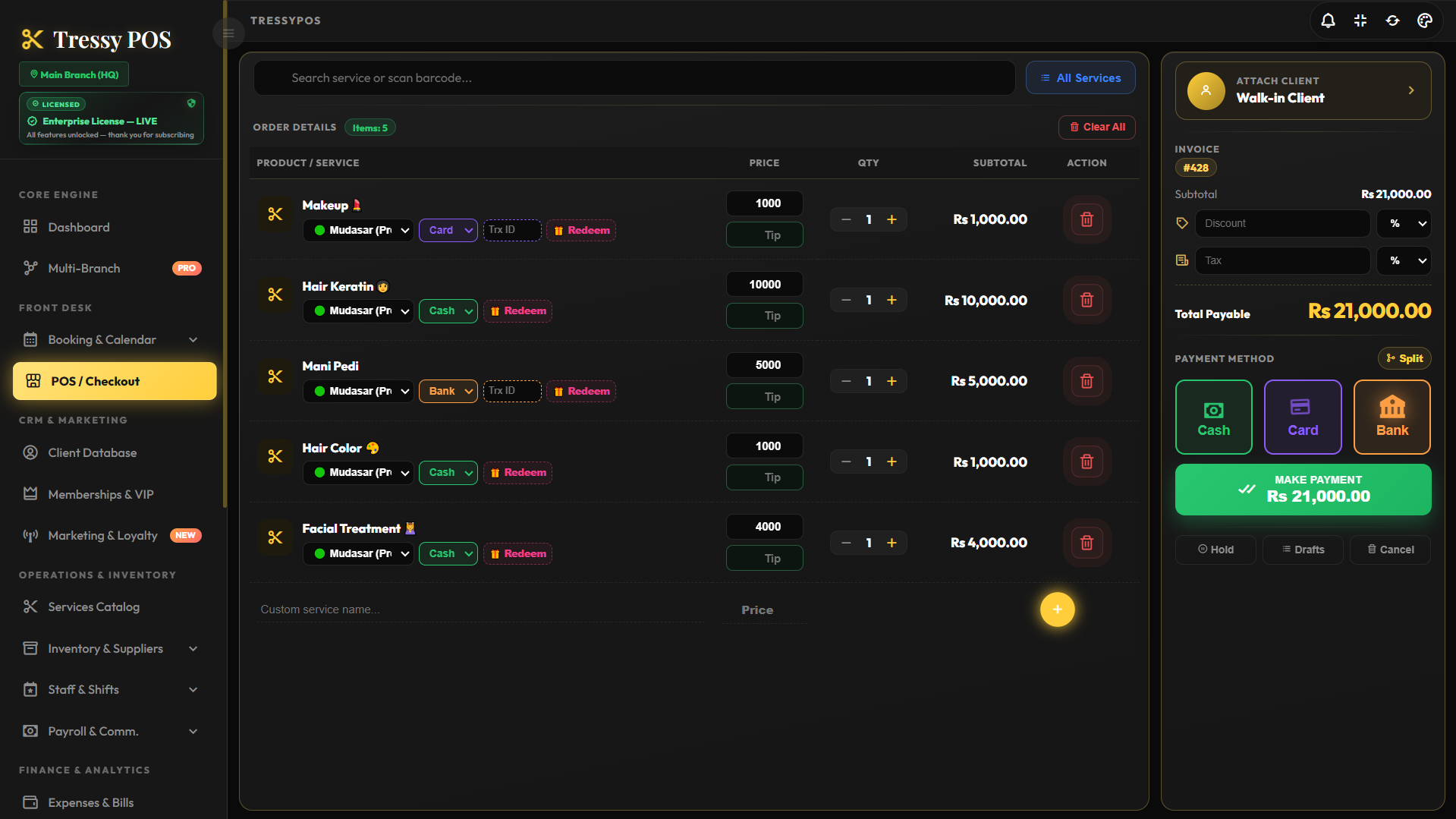Change Tax type percent dropdown
1456x819 pixels.
point(1404,260)
